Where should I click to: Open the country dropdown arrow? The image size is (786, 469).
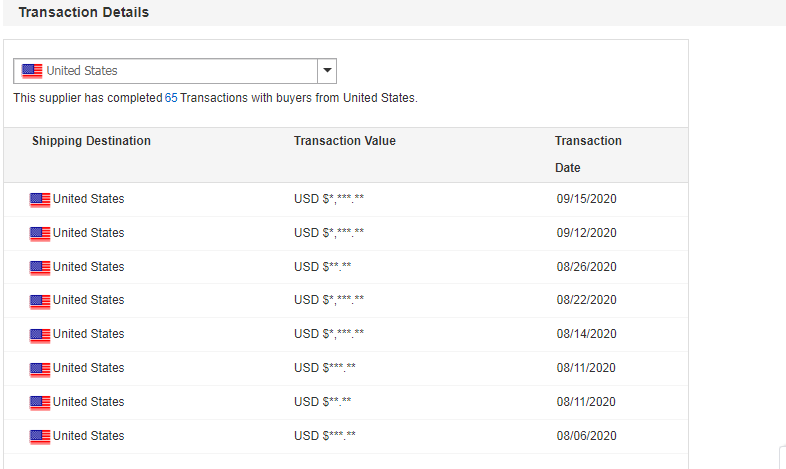point(327,71)
